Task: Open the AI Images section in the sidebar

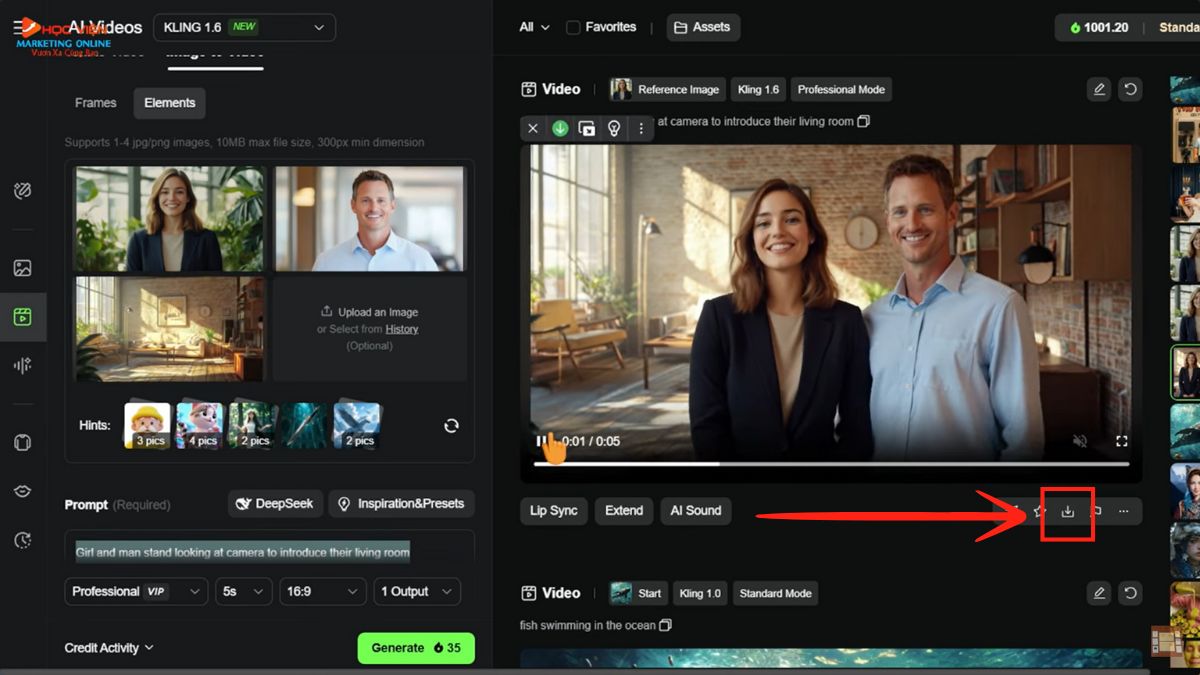Action: click(x=23, y=268)
